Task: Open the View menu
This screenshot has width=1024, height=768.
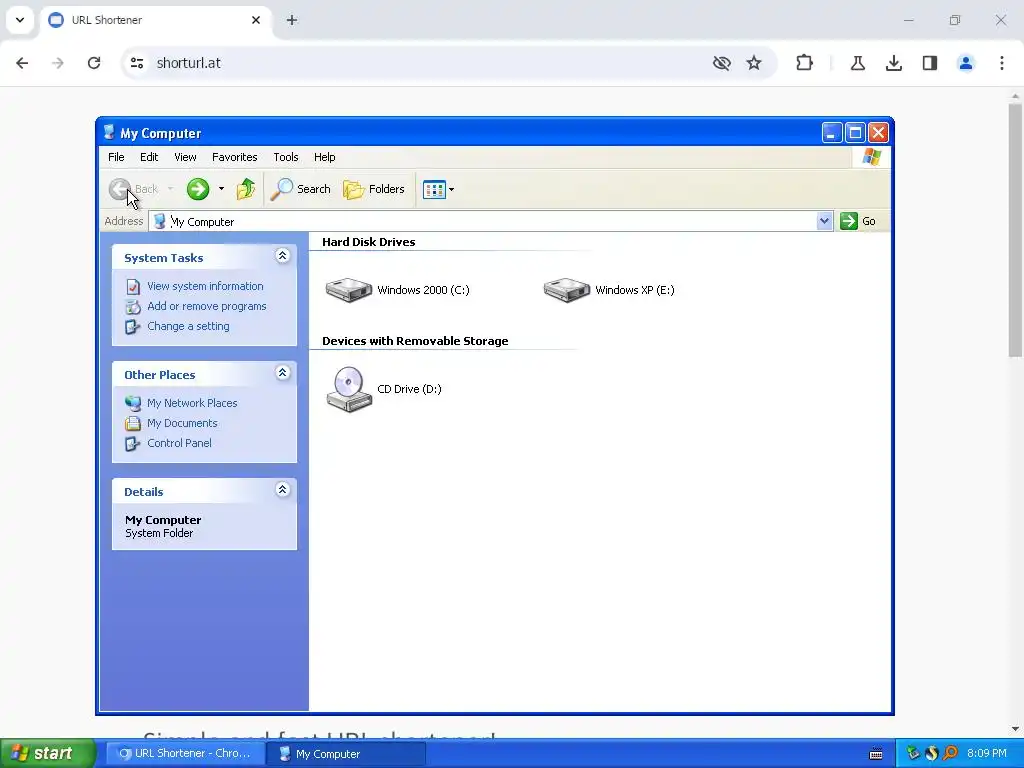Action: pyautogui.click(x=185, y=157)
